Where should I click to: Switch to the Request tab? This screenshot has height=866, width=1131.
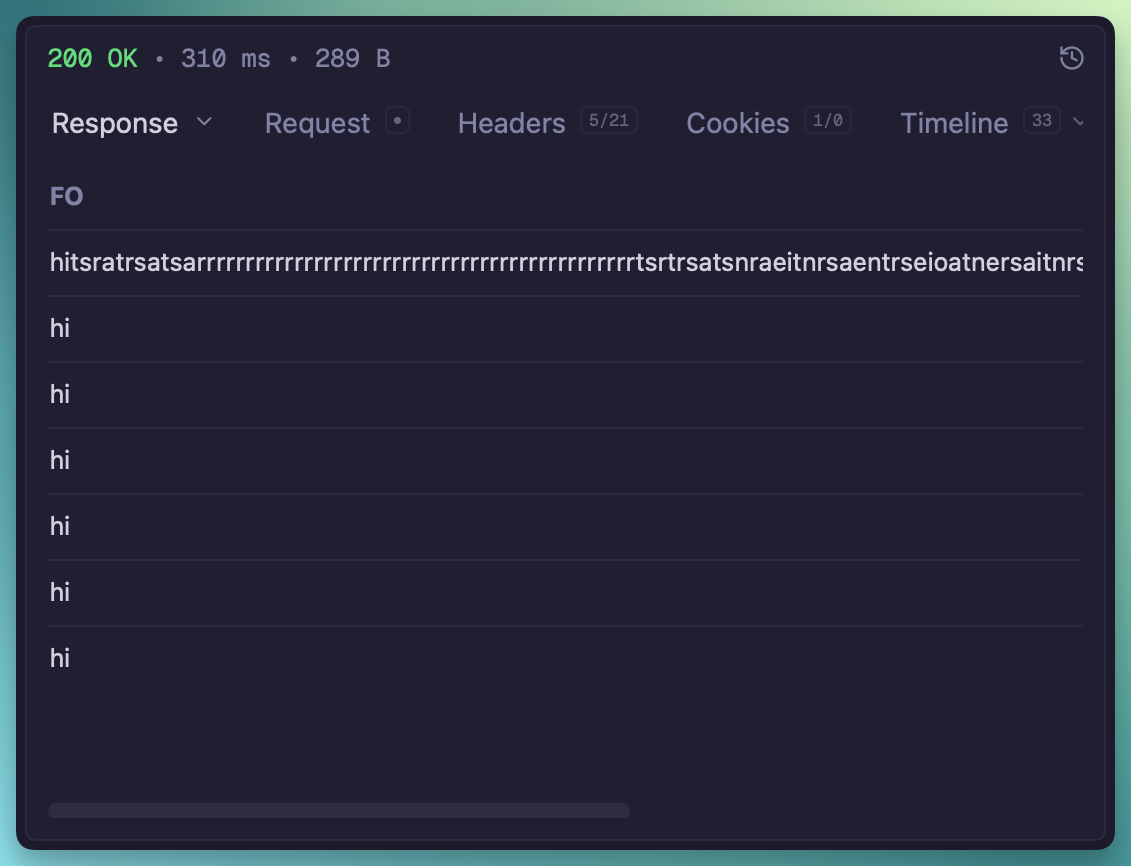[x=317, y=123]
